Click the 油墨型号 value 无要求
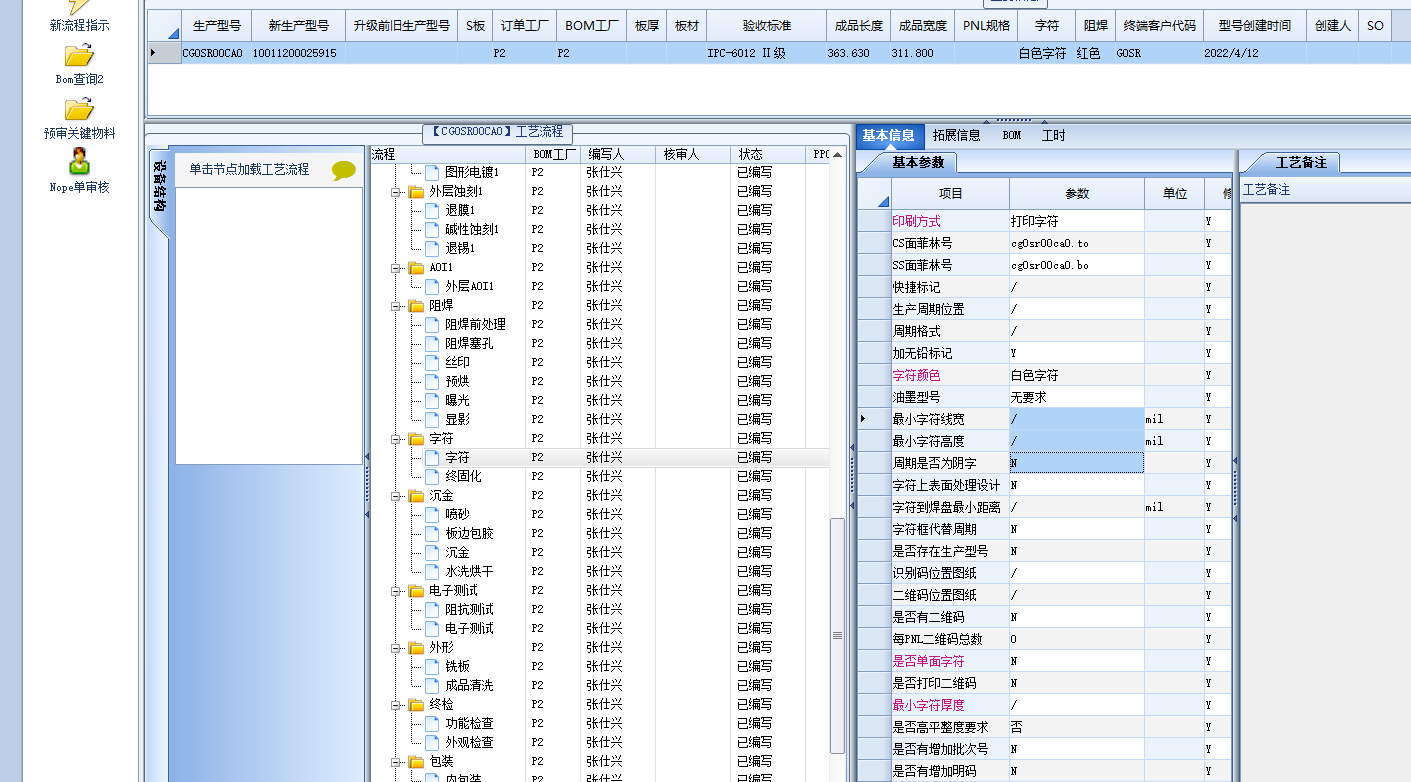Screen dimensions: 1411x782 tap(1029, 397)
